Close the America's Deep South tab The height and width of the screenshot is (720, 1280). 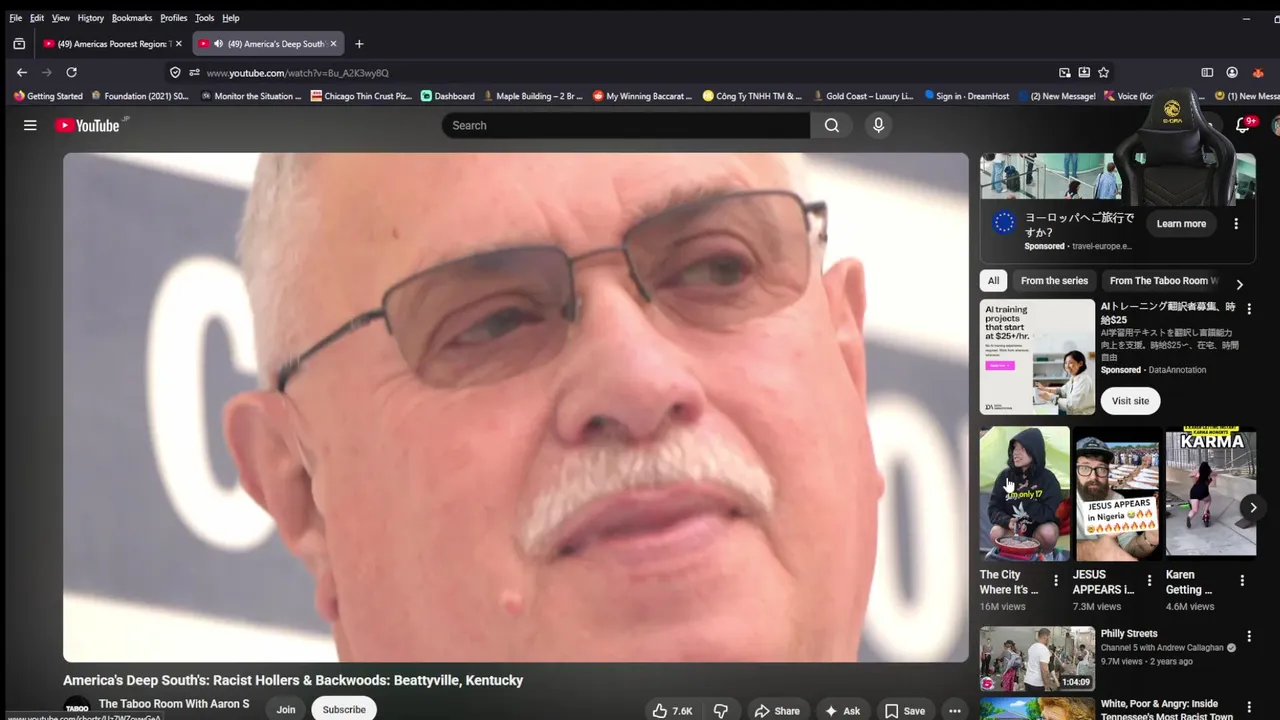coord(335,44)
